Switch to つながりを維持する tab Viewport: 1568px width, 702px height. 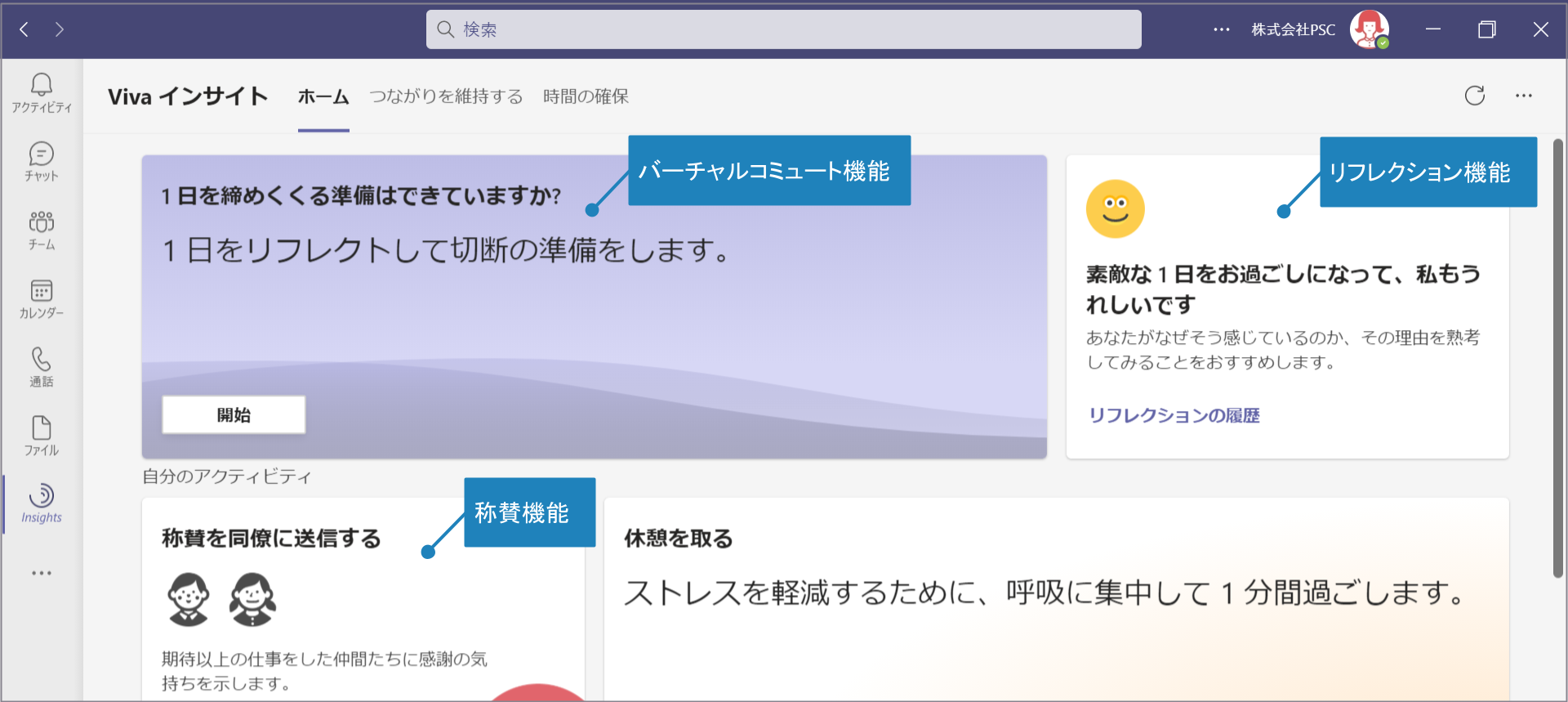pos(446,96)
